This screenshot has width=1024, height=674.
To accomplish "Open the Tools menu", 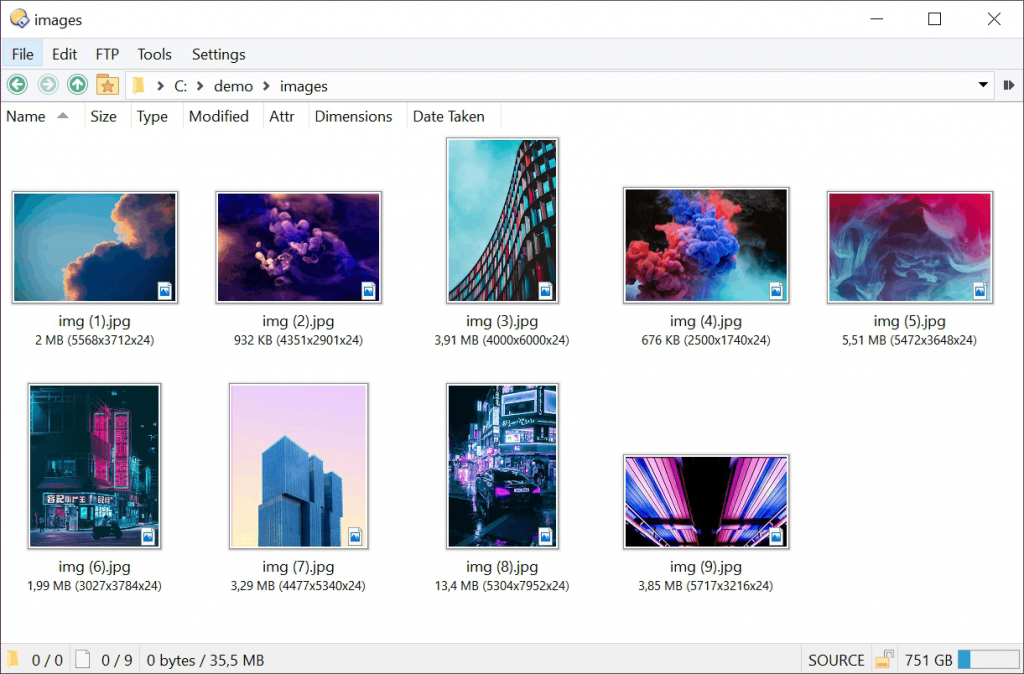I will pyautogui.click(x=154, y=54).
